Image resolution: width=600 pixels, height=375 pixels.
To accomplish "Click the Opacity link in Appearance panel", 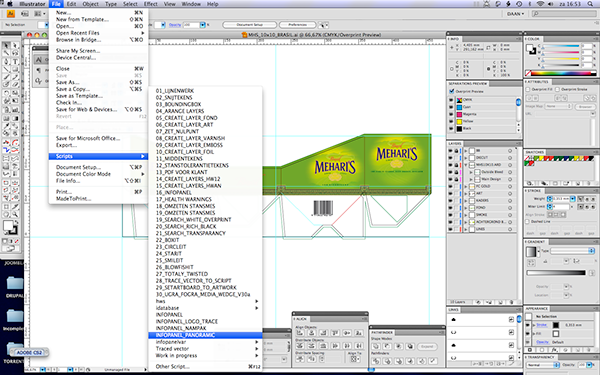I will tap(542, 342).
